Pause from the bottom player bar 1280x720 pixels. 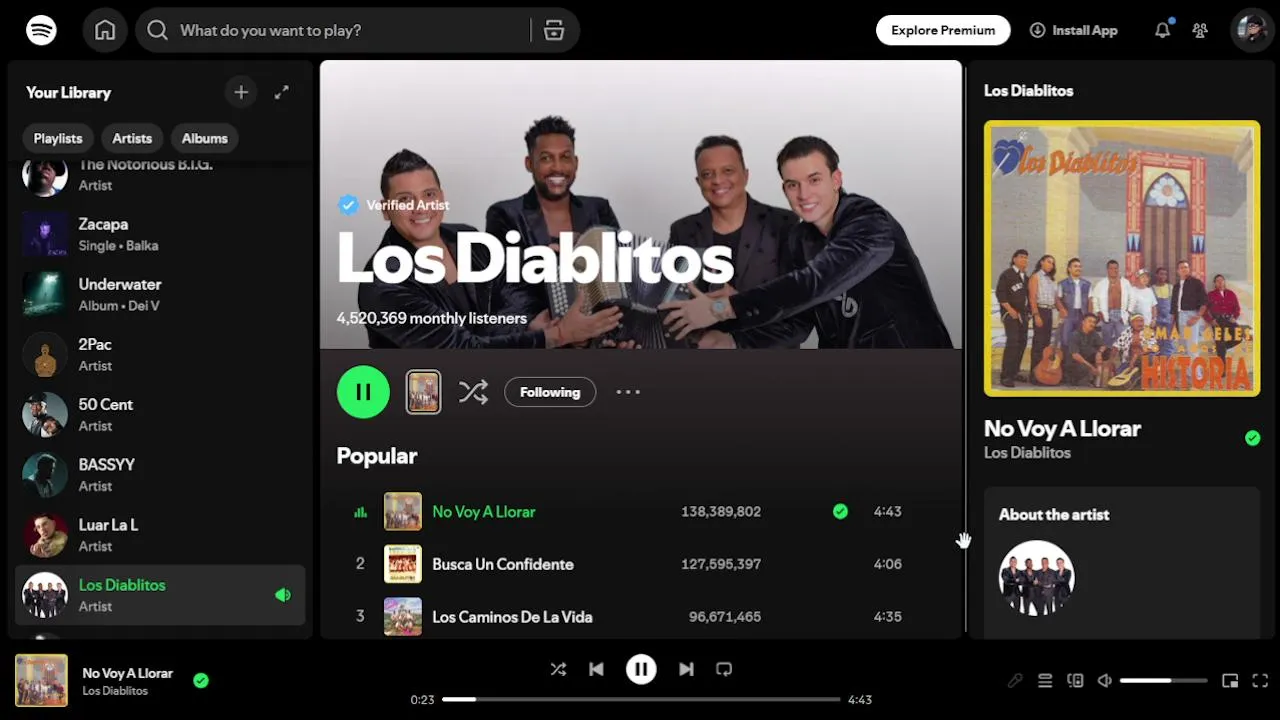[641, 669]
